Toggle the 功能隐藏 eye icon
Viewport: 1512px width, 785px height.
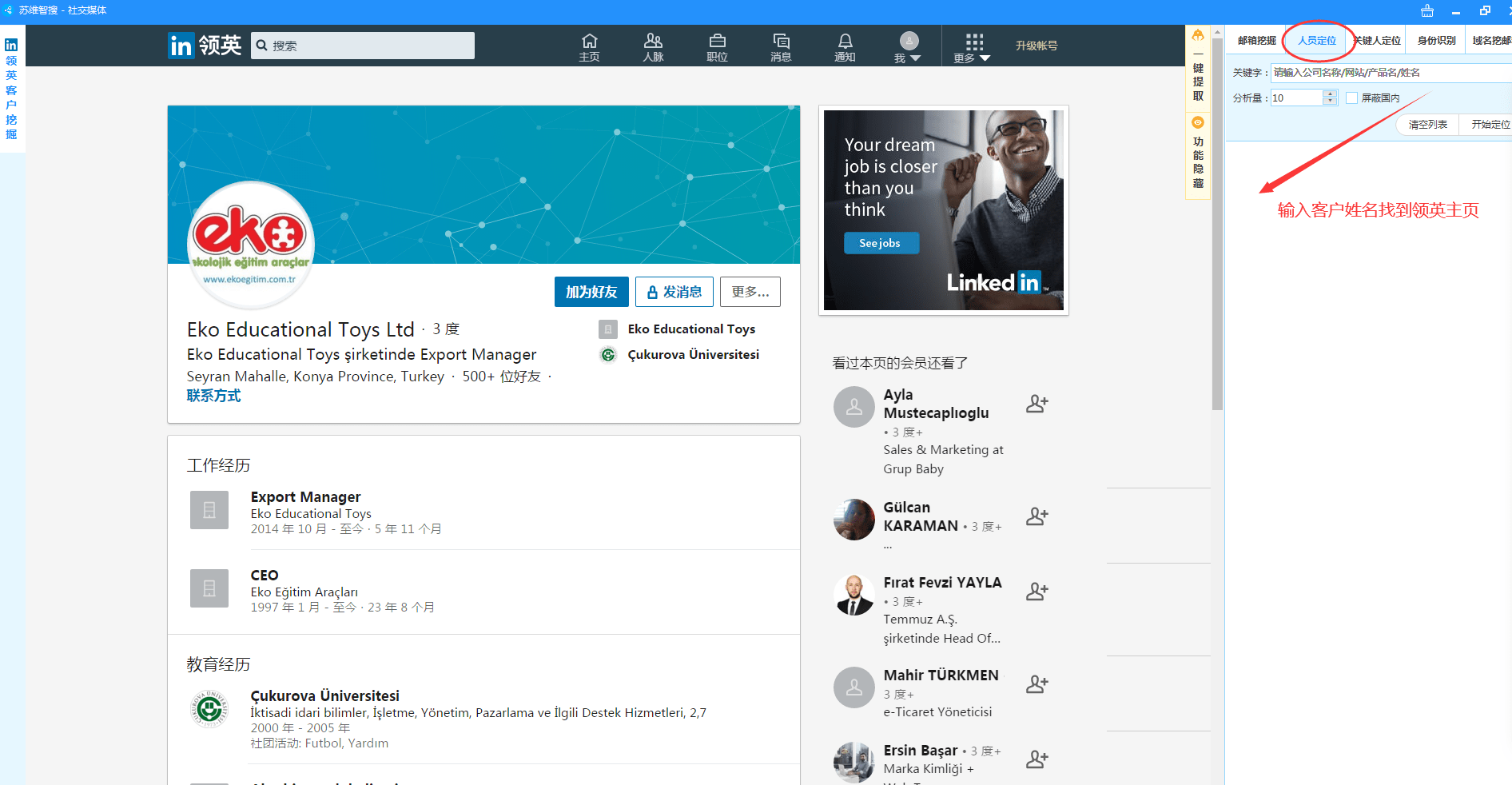(x=1197, y=123)
